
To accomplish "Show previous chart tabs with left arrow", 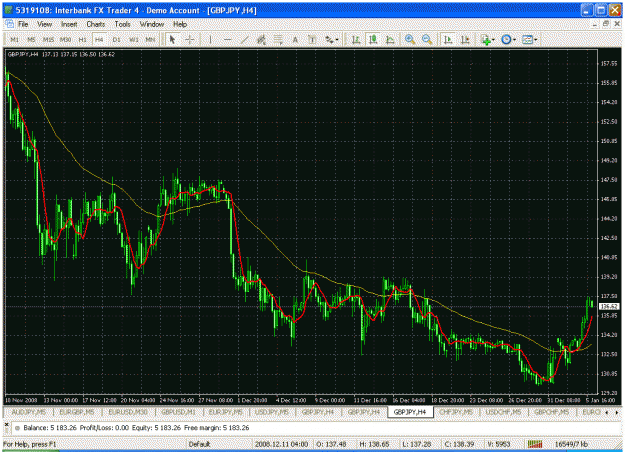I will pos(607,412).
